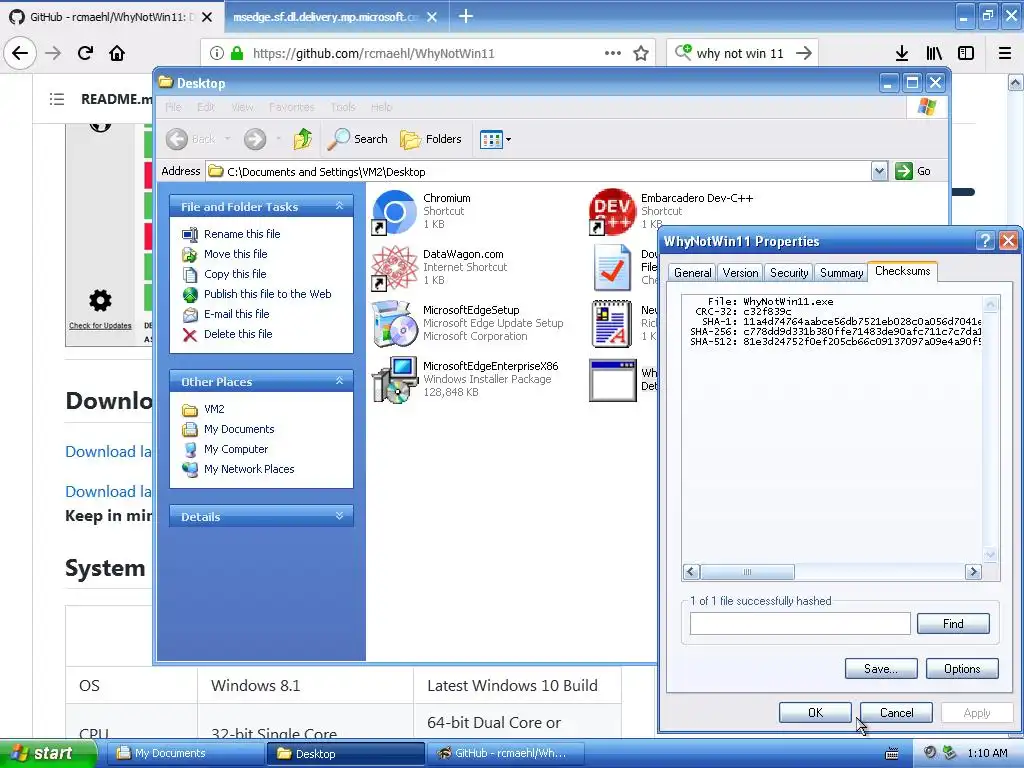
Task: Click the green Go button in address bar
Action: point(913,171)
